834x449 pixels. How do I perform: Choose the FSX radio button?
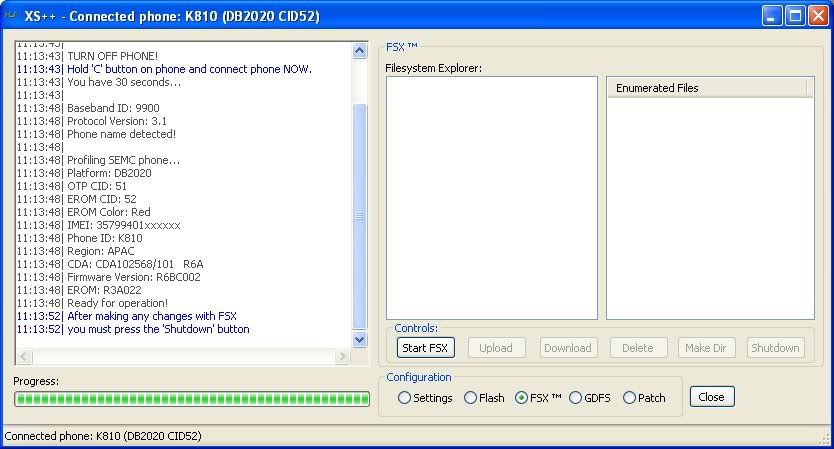[521, 398]
